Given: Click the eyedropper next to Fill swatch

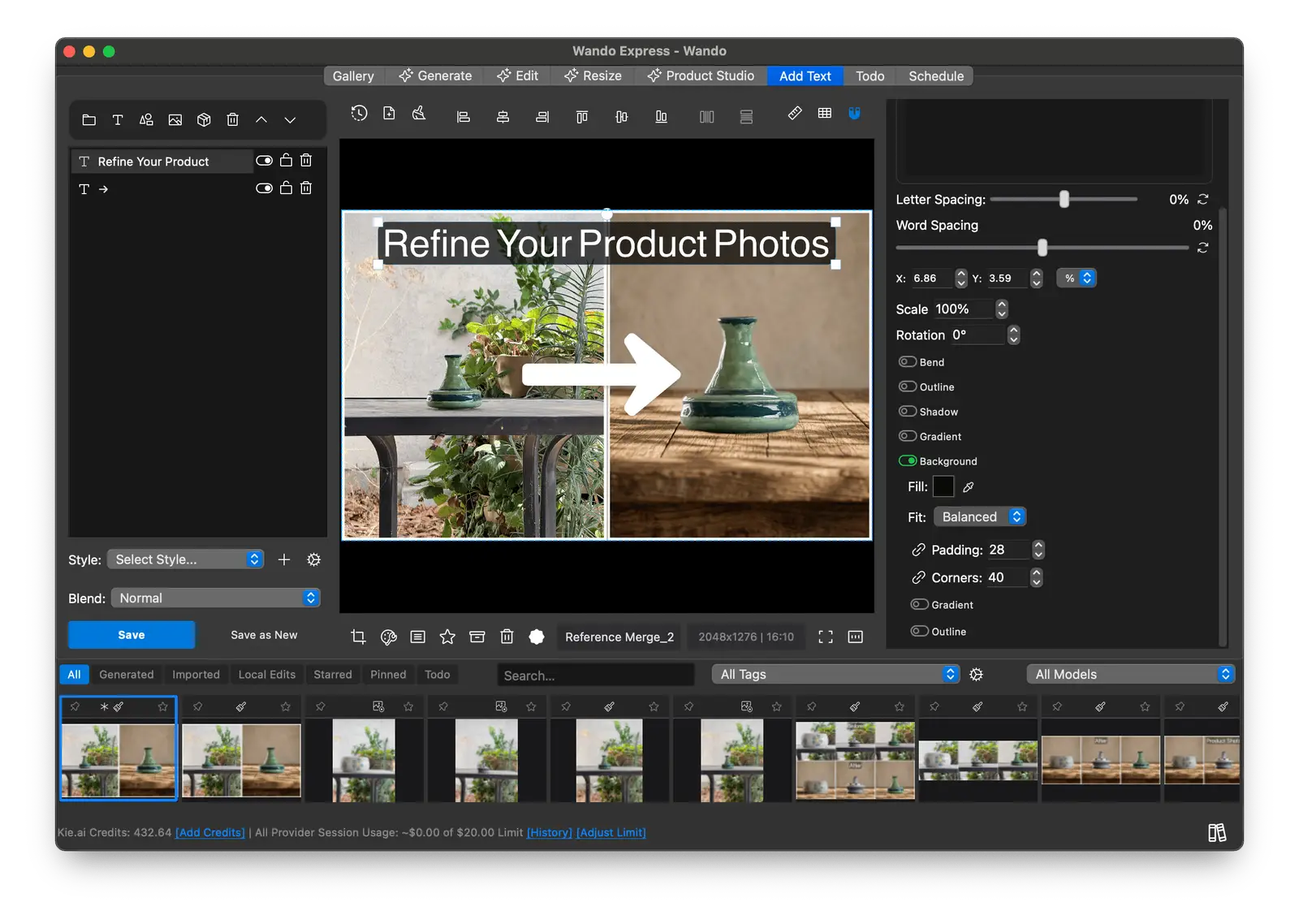Looking at the screenshot, I should tap(969, 487).
